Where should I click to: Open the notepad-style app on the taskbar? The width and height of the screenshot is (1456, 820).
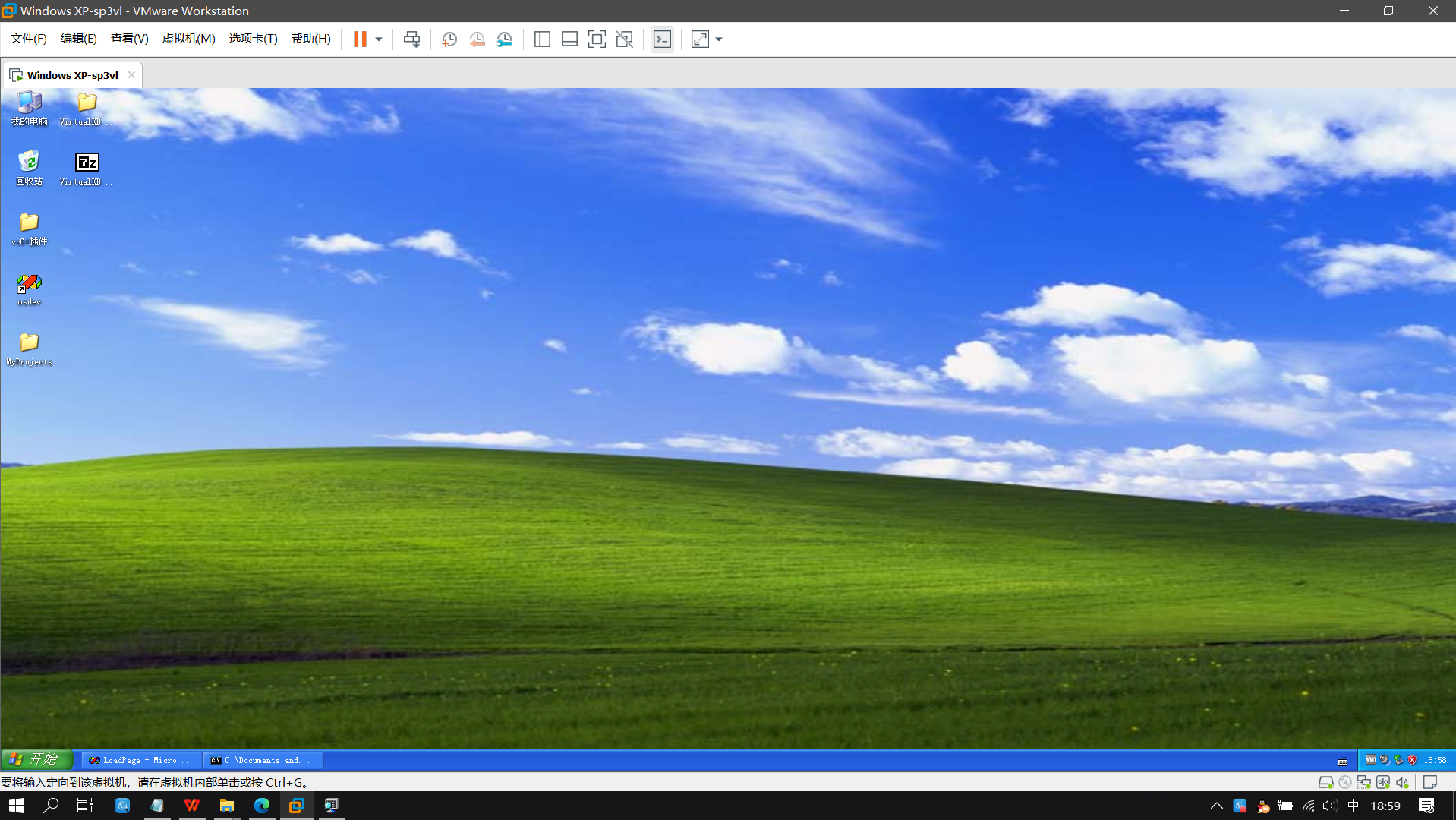coord(157,806)
